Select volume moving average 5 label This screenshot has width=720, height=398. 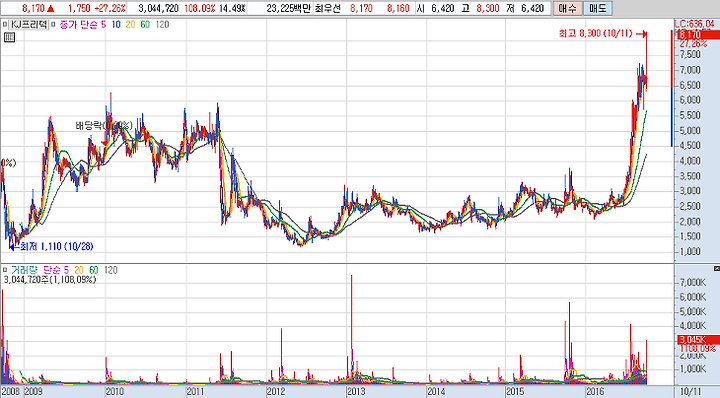pos(66,270)
